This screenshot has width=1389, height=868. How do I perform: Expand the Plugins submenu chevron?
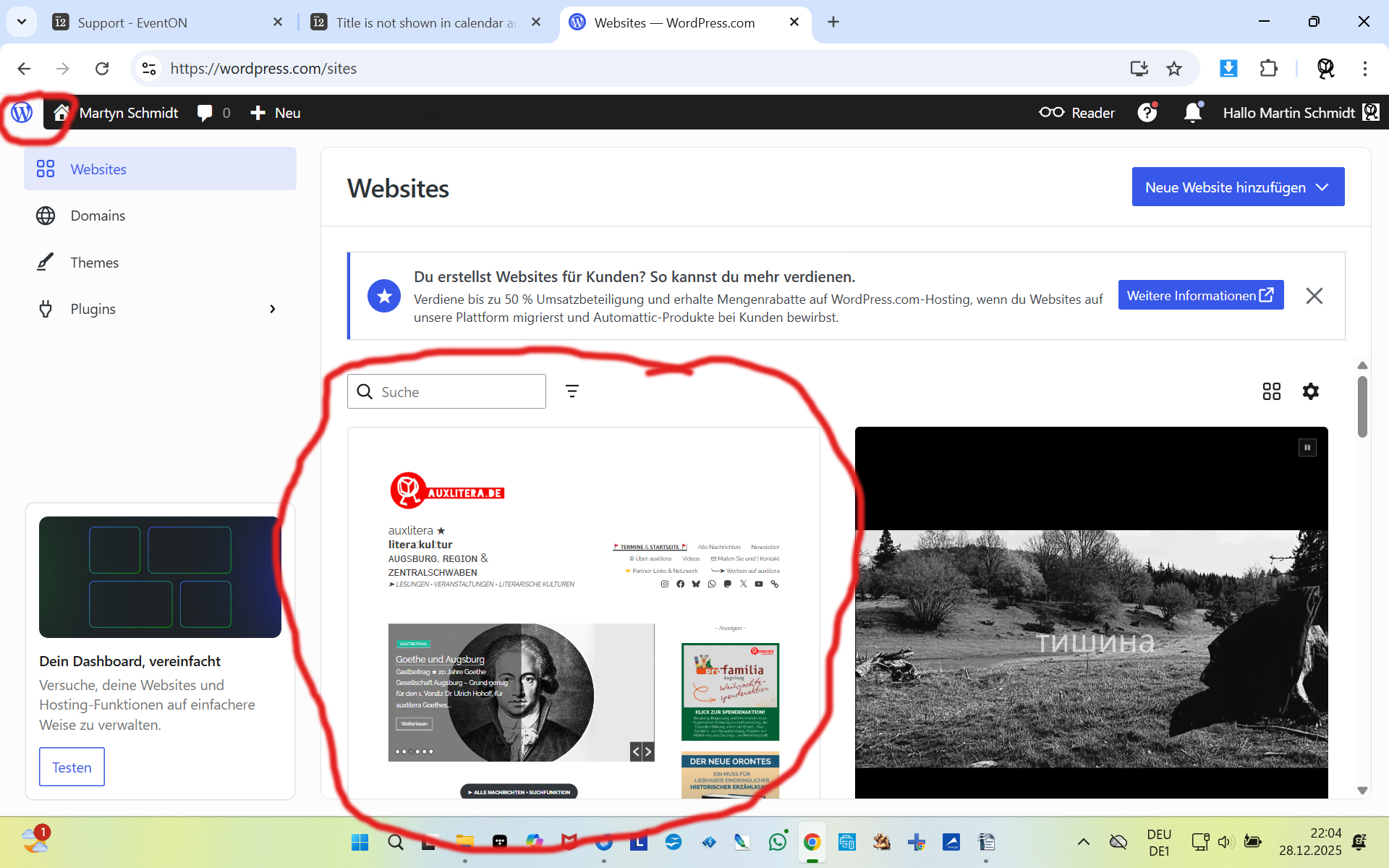point(273,309)
